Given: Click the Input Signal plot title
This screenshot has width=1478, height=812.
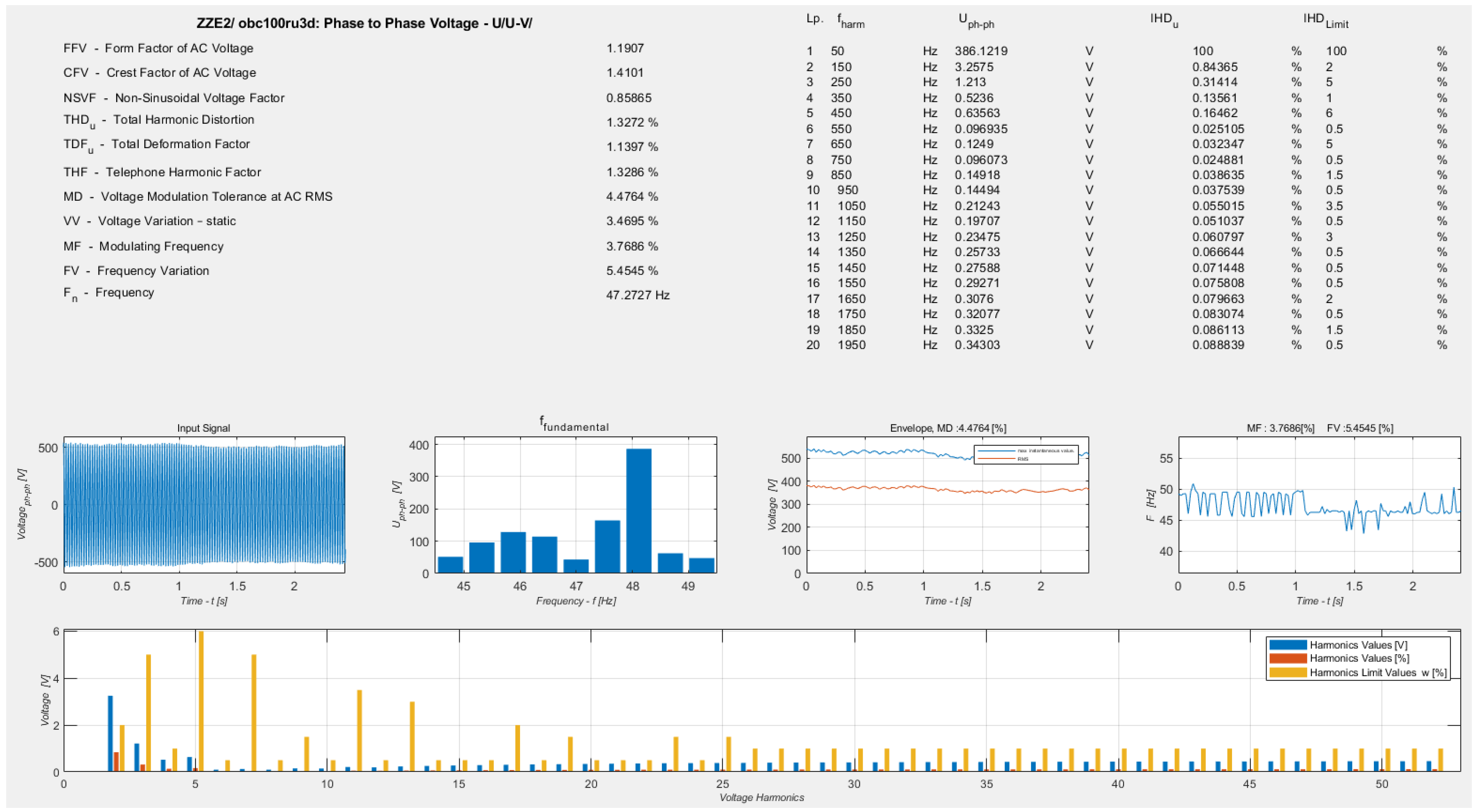Looking at the screenshot, I should click(203, 428).
